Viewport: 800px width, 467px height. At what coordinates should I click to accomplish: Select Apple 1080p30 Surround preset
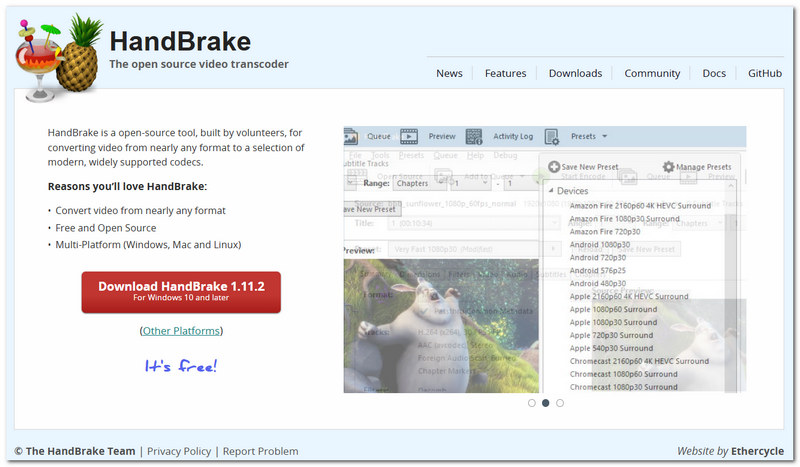(x=613, y=323)
